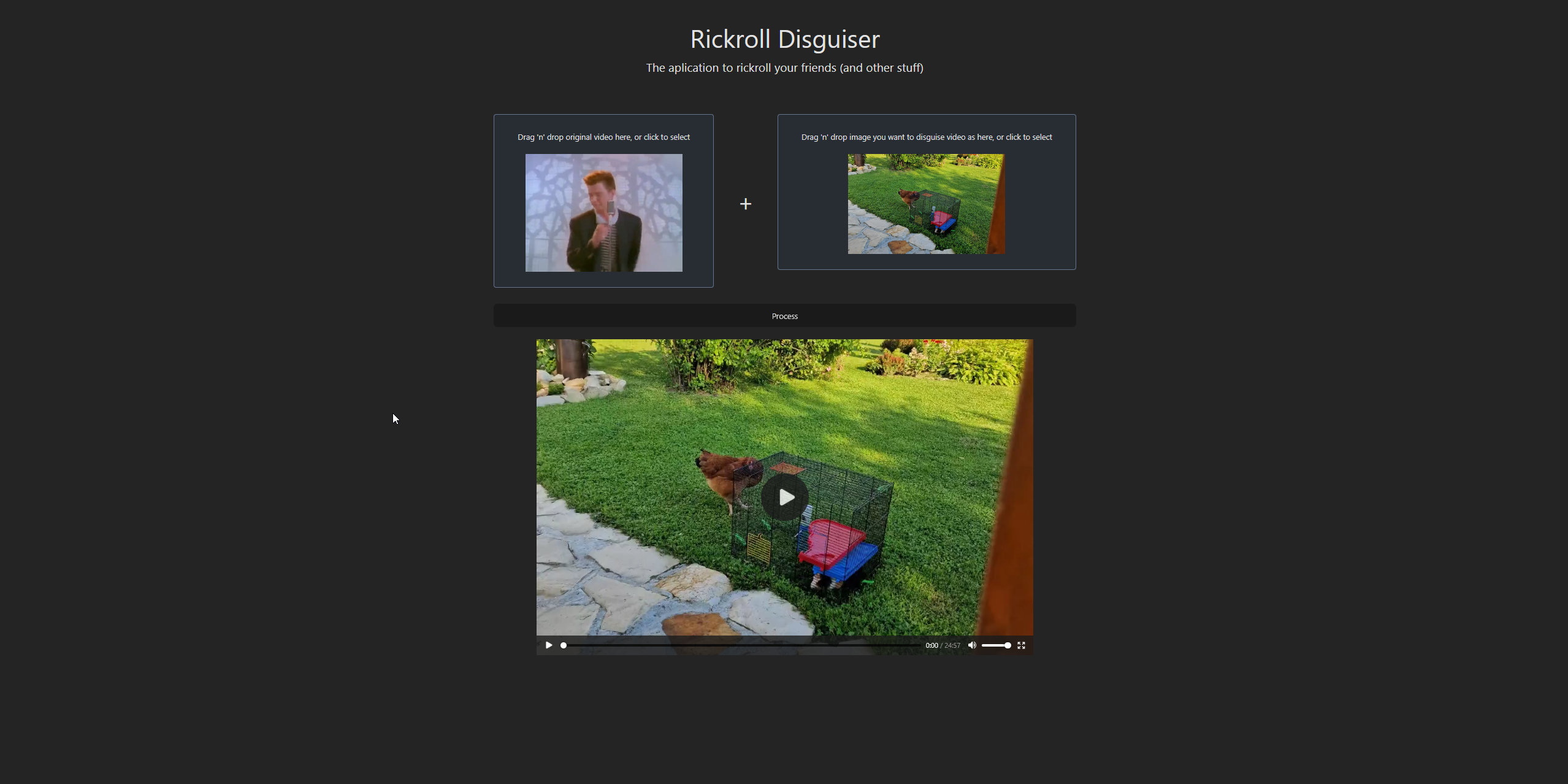Click the 0:00 current time display
The width and height of the screenshot is (1568, 784).
click(931, 645)
